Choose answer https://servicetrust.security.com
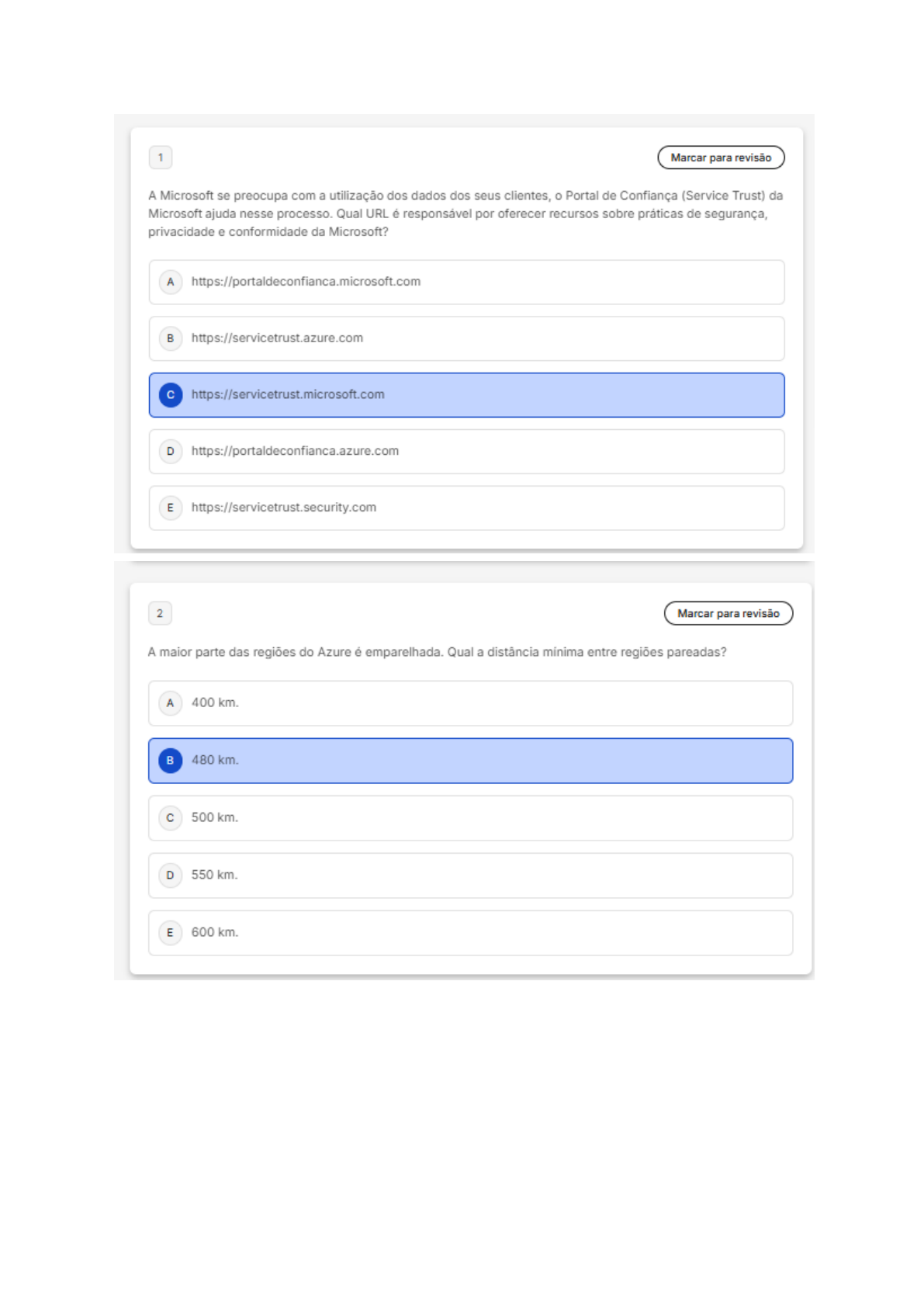This screenshot has width=924, height=1307. pos(466,508)
